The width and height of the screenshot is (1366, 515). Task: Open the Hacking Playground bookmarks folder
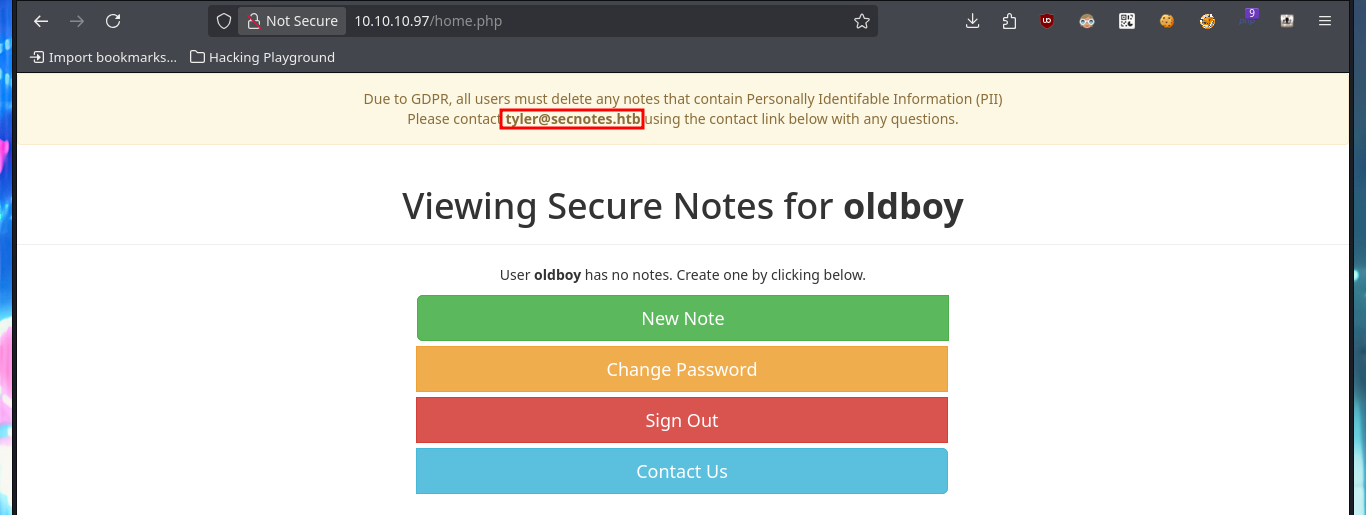click(x=262, y=57)
